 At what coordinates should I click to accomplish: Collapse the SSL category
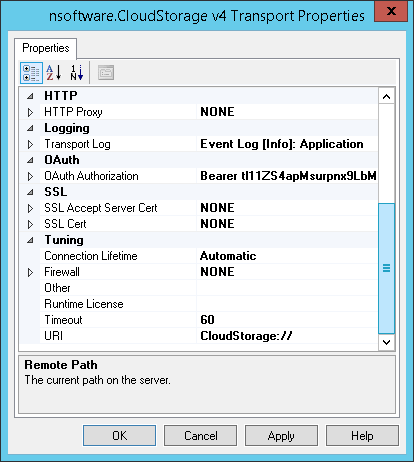pyautogui.click(x=30, y=192)
